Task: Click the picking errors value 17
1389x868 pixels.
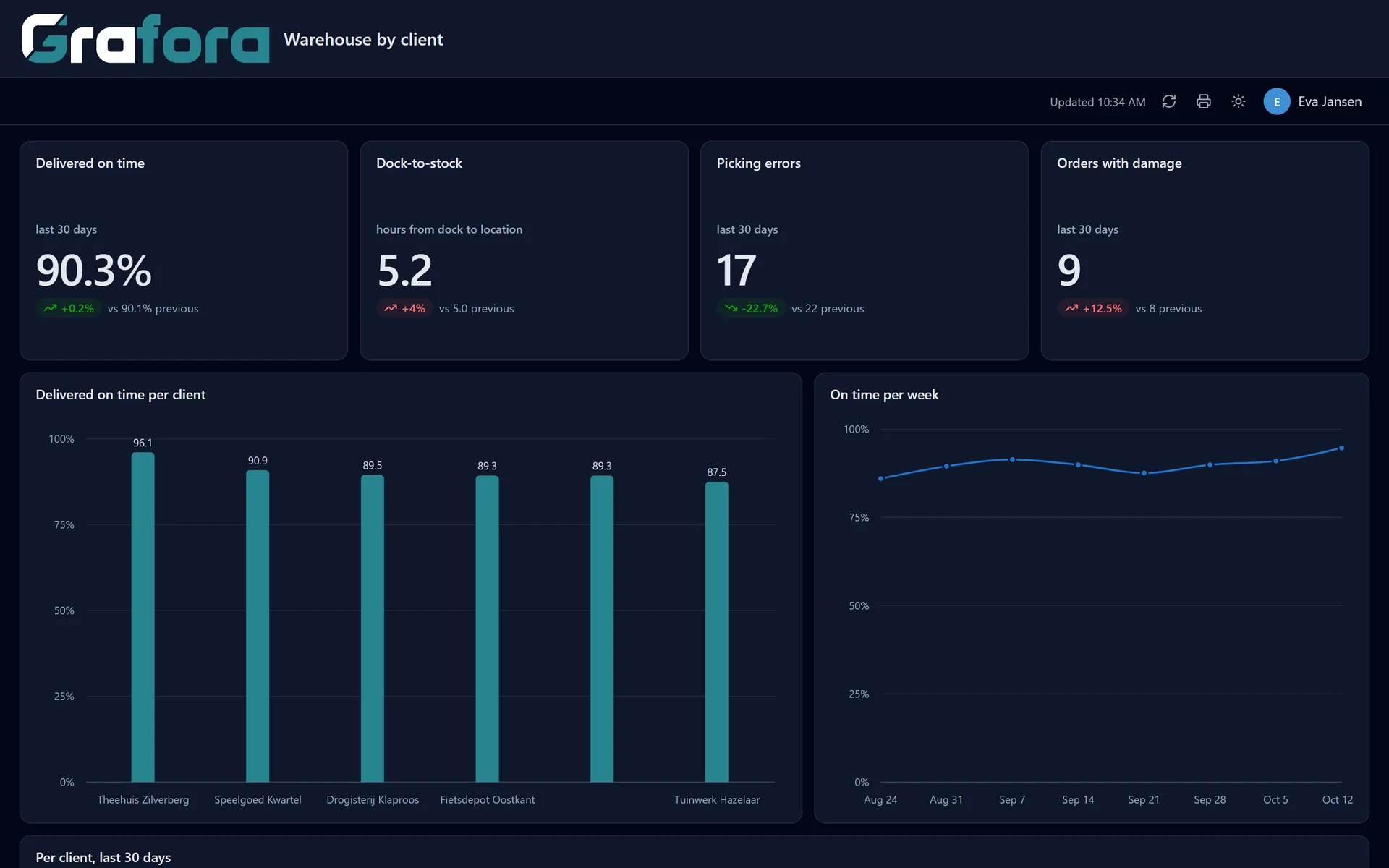Action: tap(736, 270)
